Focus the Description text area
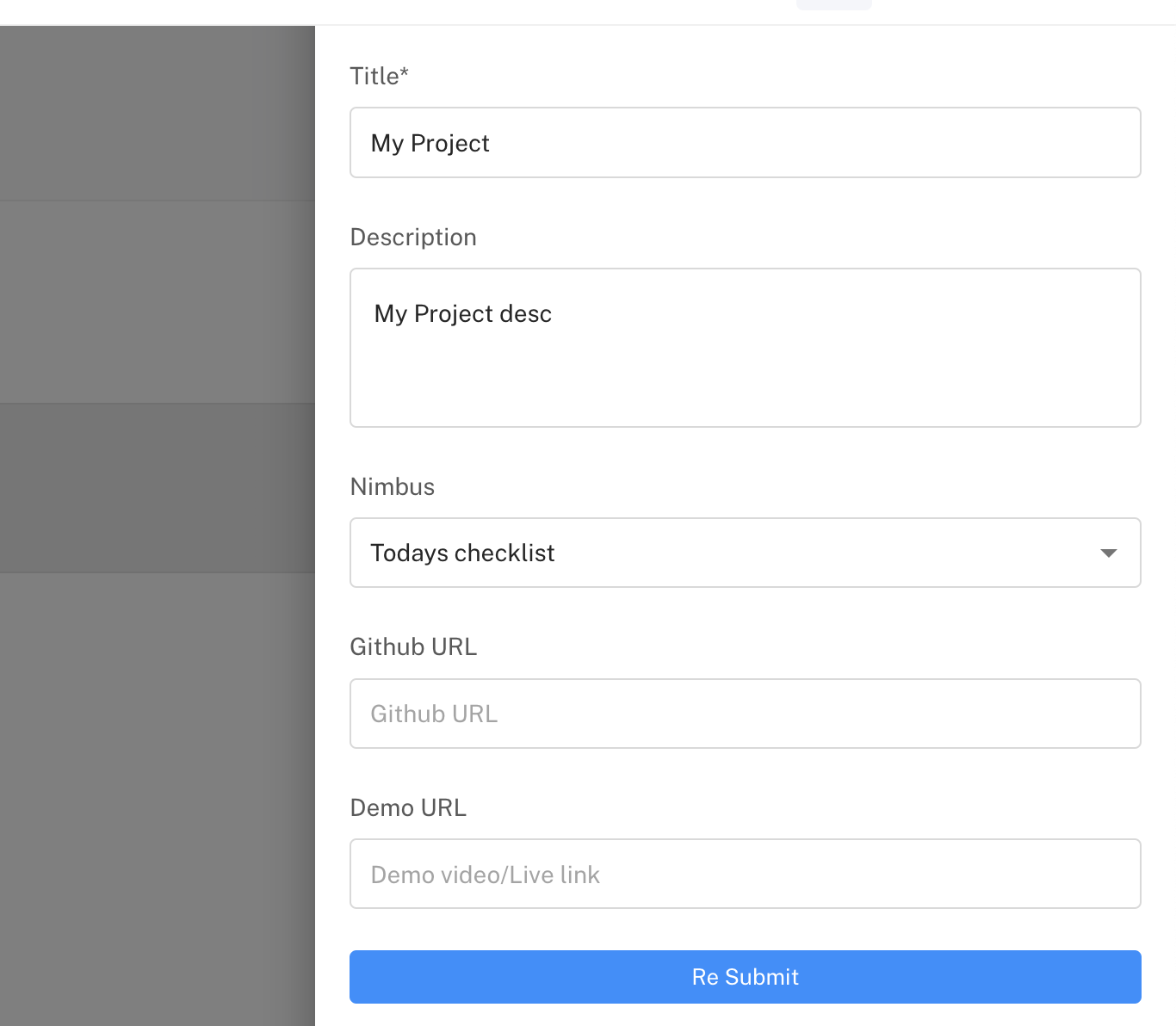 tap(745, 347)
